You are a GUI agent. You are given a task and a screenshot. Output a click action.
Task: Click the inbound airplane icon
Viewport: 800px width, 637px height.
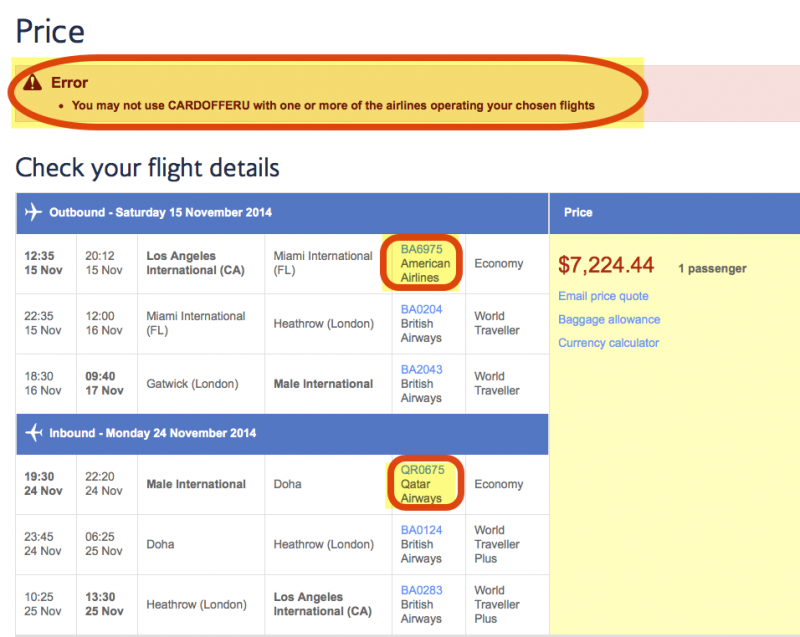pos(32,434)
